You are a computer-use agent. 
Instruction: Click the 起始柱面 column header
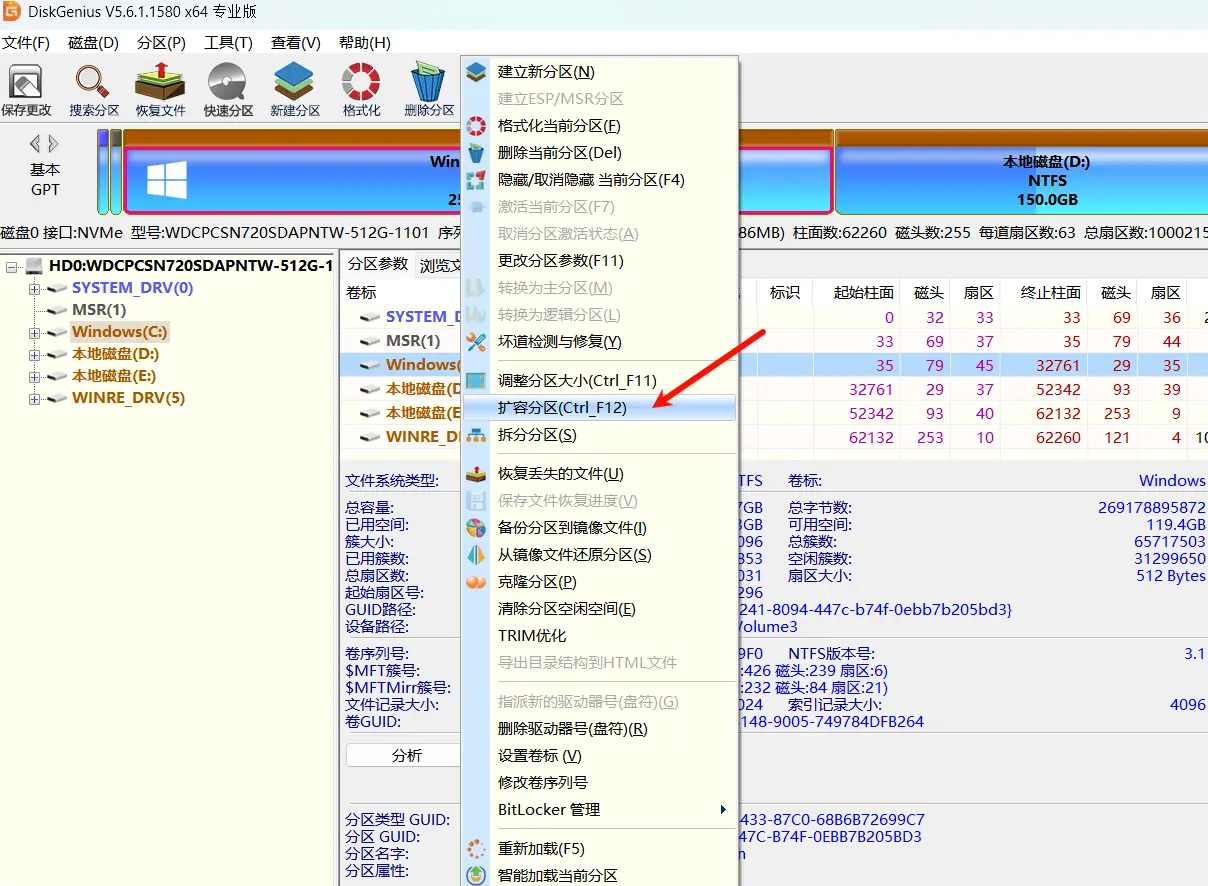[864, 293]
